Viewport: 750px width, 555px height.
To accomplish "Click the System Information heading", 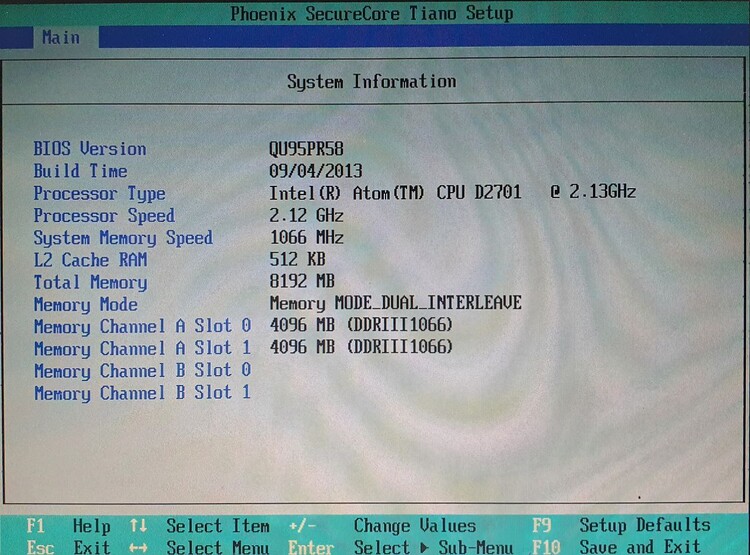I will click(x=372, y=82).
